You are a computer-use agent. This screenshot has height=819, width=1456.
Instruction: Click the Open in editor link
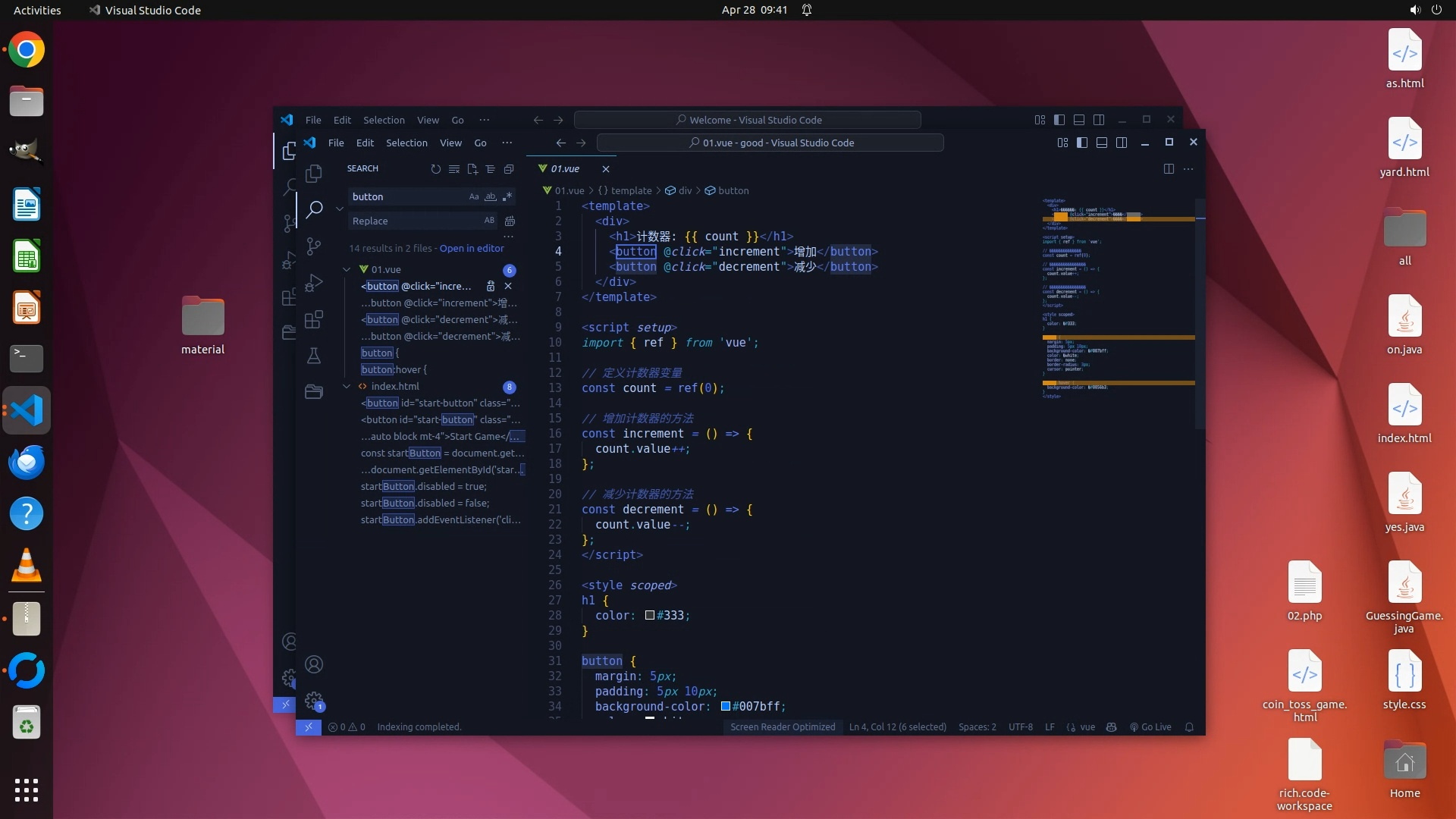[x=472, y=248]
